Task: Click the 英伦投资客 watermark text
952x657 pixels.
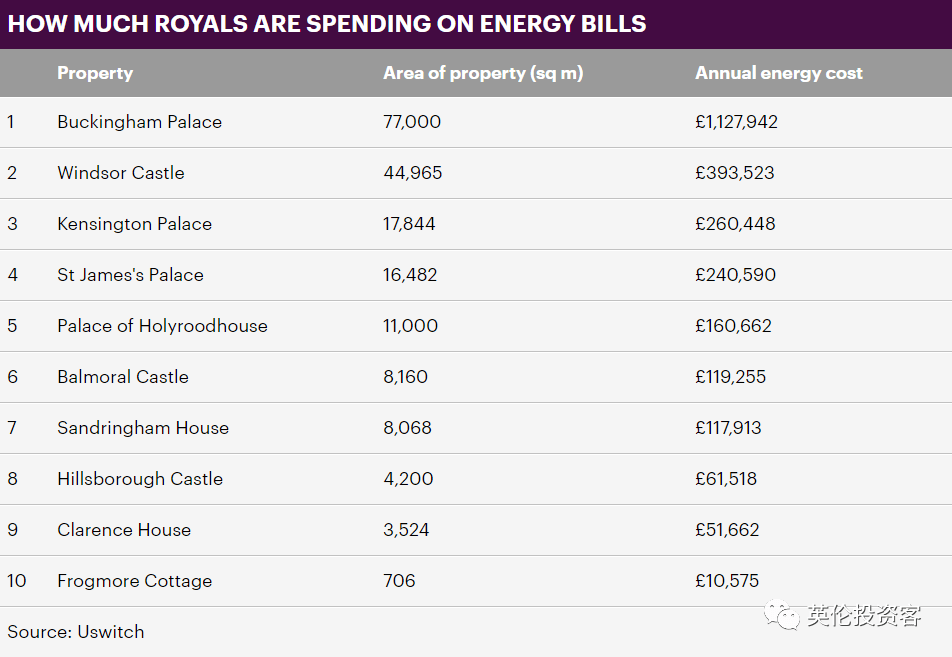Action: click(864, 615)
